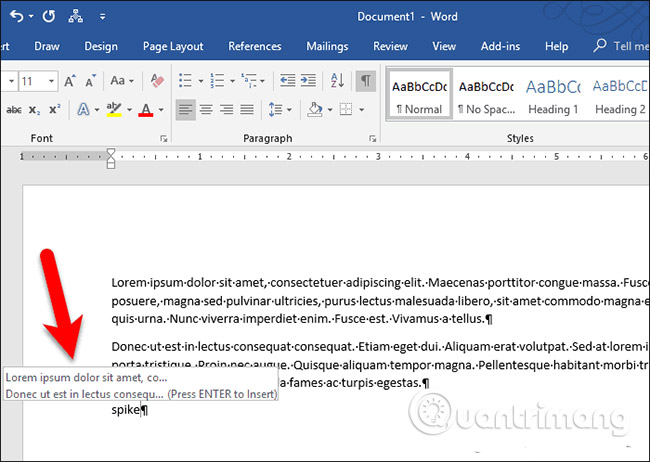Open the References tab
Viewport: 650px width, 462px height.
[x=255, y=46]
